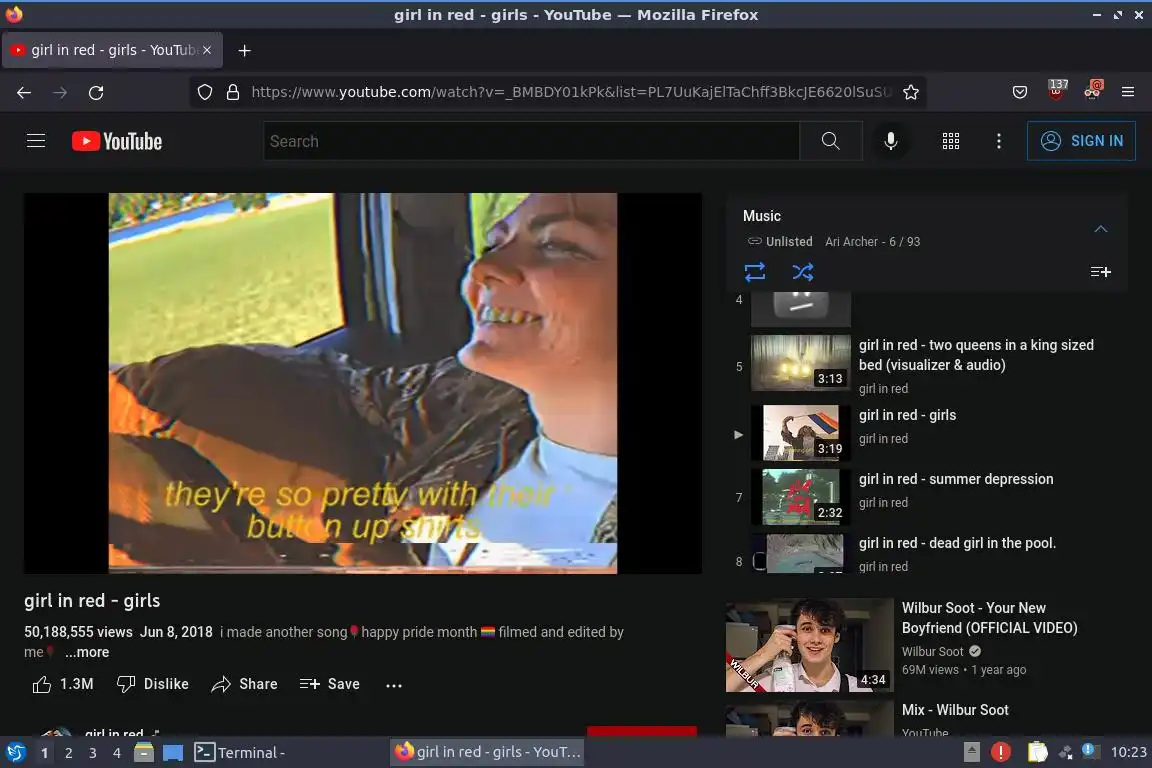
Task: Open Wilbur Soot 4:34 video thumbnail
Action: point(809,645)
